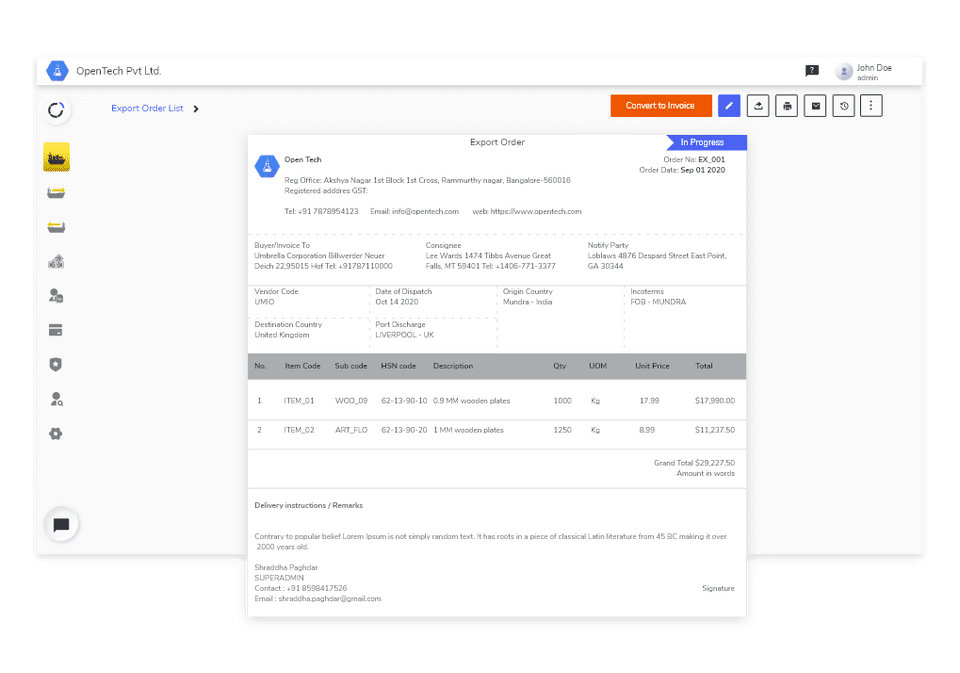Click the Unit Price column header
960x673 pixels.
[652, 366]
